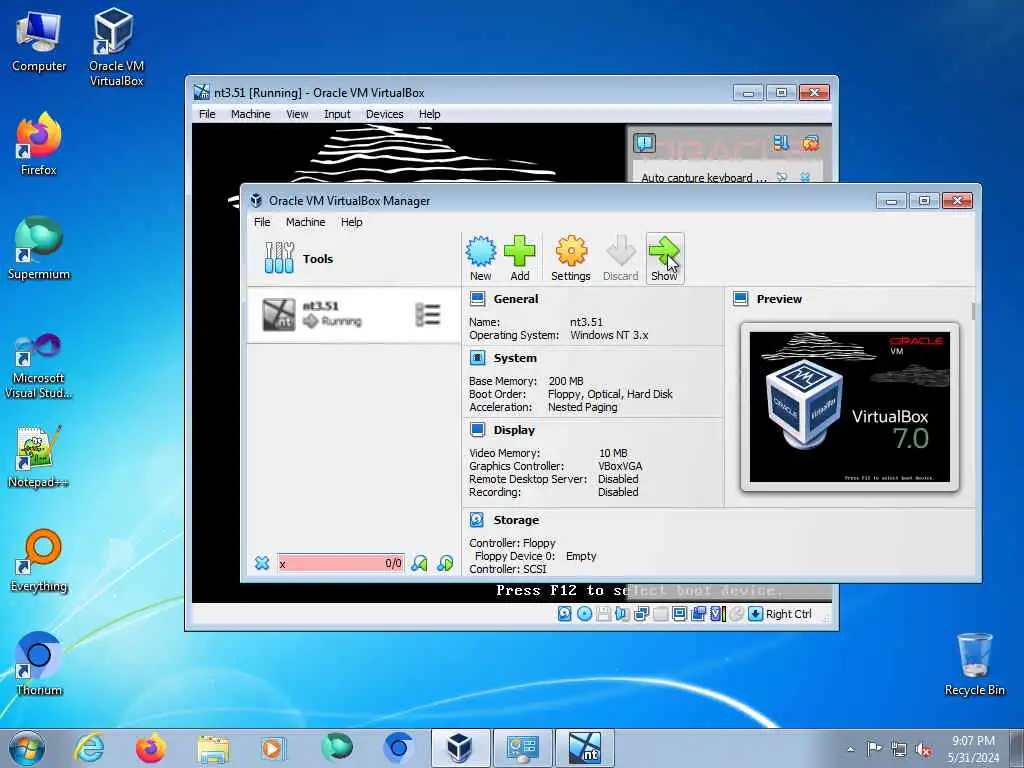Image resolution: width=1024 pixels, height=768 pixels.
Task: Click the Auto capture keyboard notification text
Action: click(703, 178)
